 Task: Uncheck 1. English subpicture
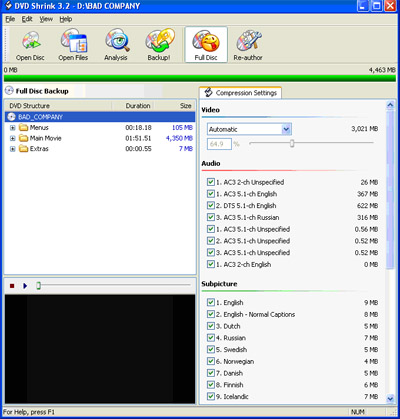[210, 302]
